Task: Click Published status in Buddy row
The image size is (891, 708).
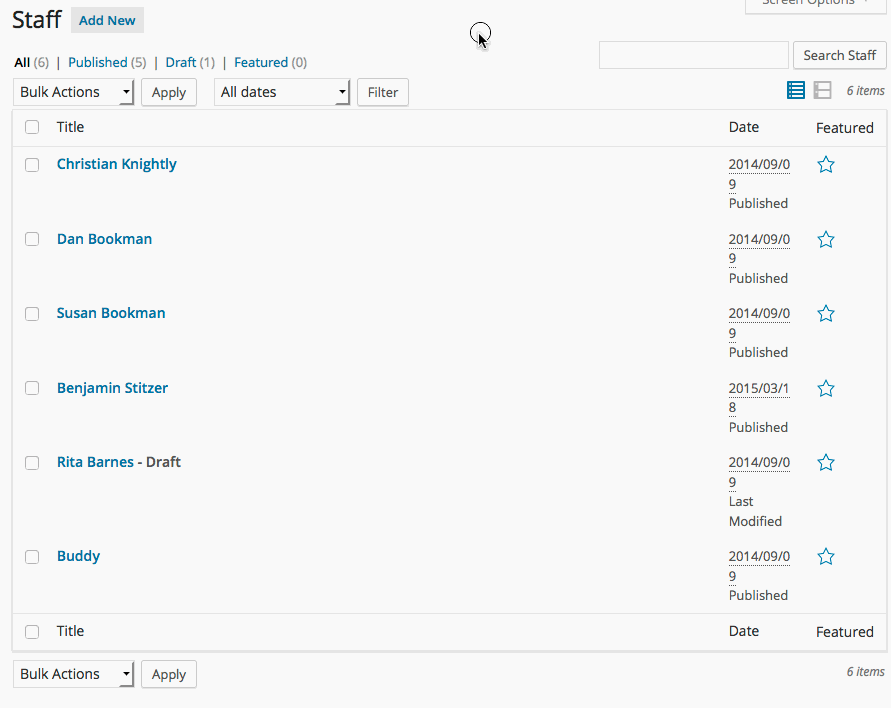Action: tap(758, 595)
